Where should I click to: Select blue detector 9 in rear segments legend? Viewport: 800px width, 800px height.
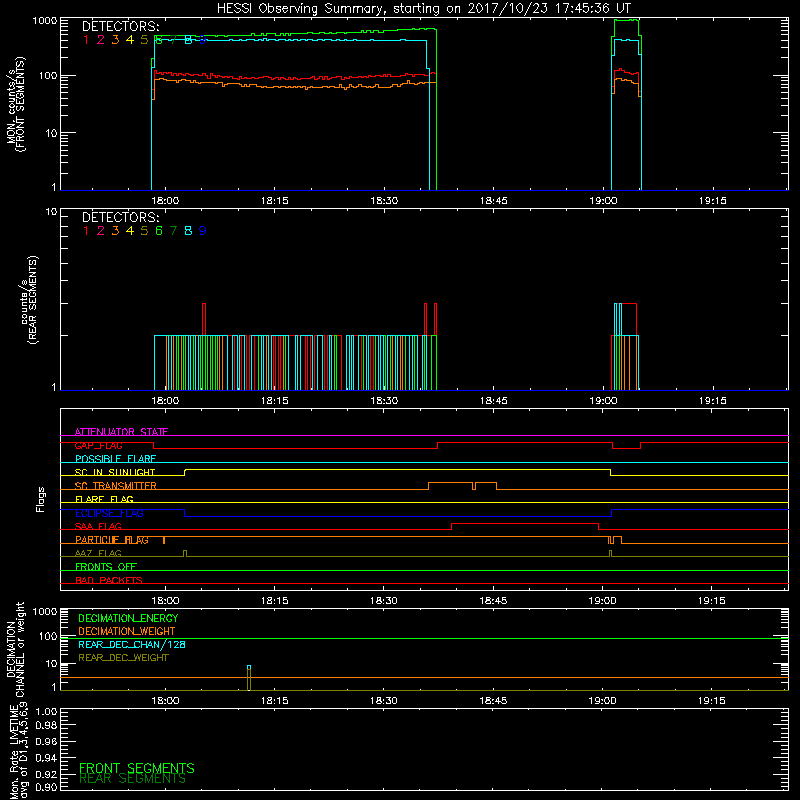[x=203, y=231]
